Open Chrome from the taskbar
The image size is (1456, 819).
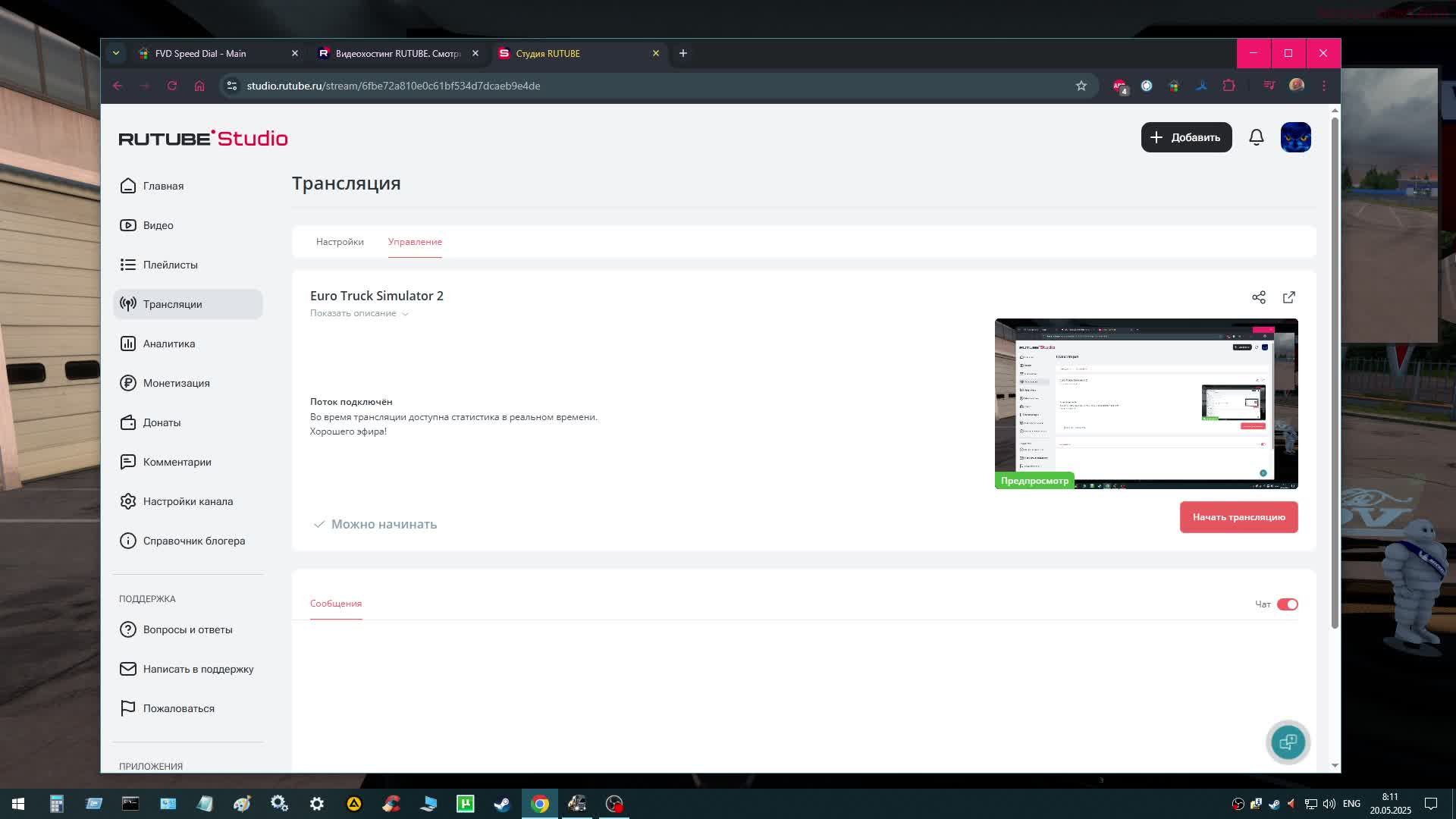click(x=540, y=804)
